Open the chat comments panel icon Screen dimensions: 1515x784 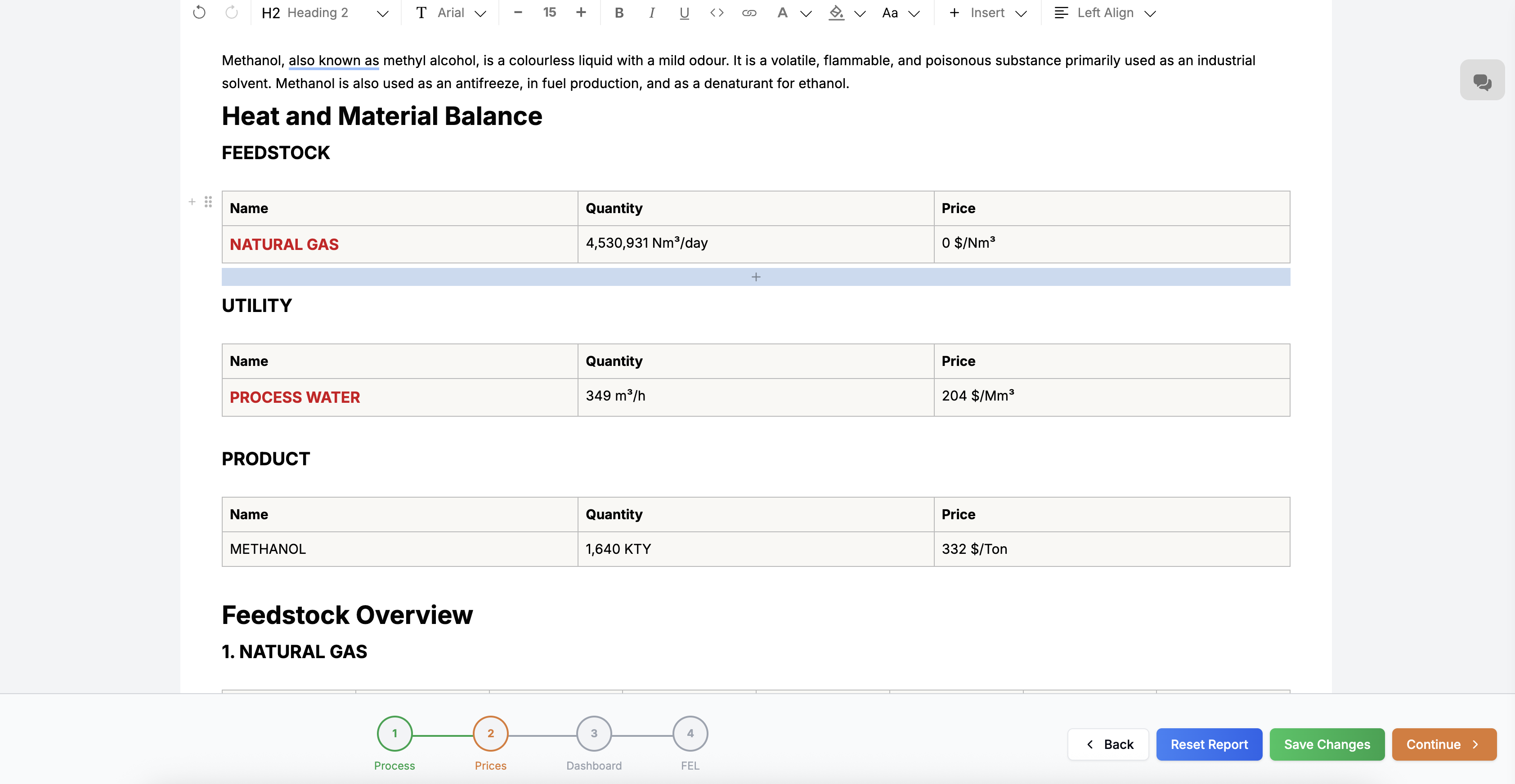(1482, 80)
